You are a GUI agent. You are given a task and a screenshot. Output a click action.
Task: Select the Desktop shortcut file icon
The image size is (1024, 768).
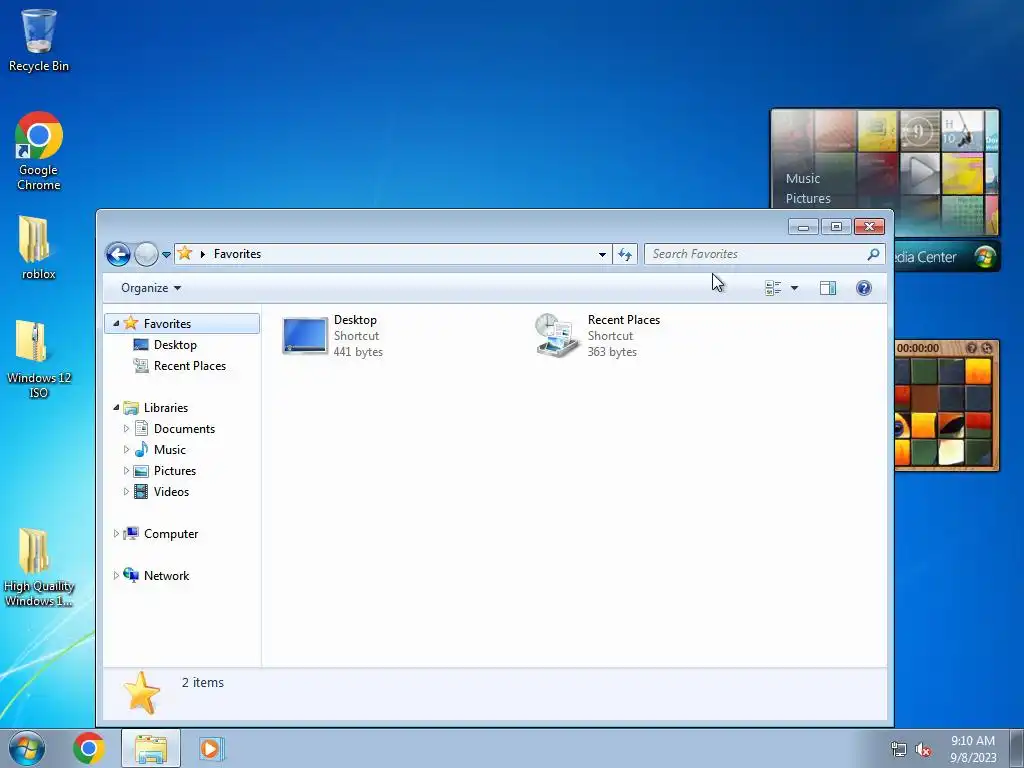click(305, 336)
